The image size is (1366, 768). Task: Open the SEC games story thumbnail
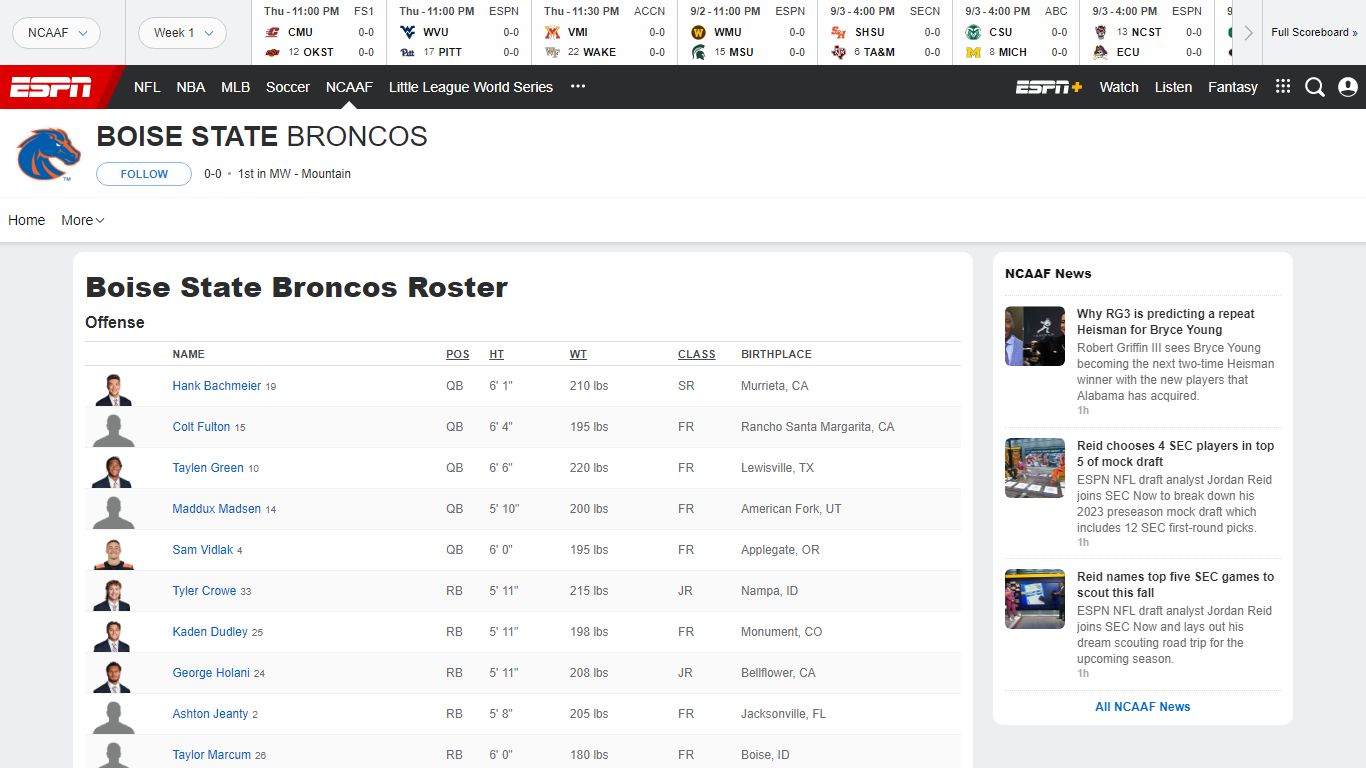(x=1035, y=599)
